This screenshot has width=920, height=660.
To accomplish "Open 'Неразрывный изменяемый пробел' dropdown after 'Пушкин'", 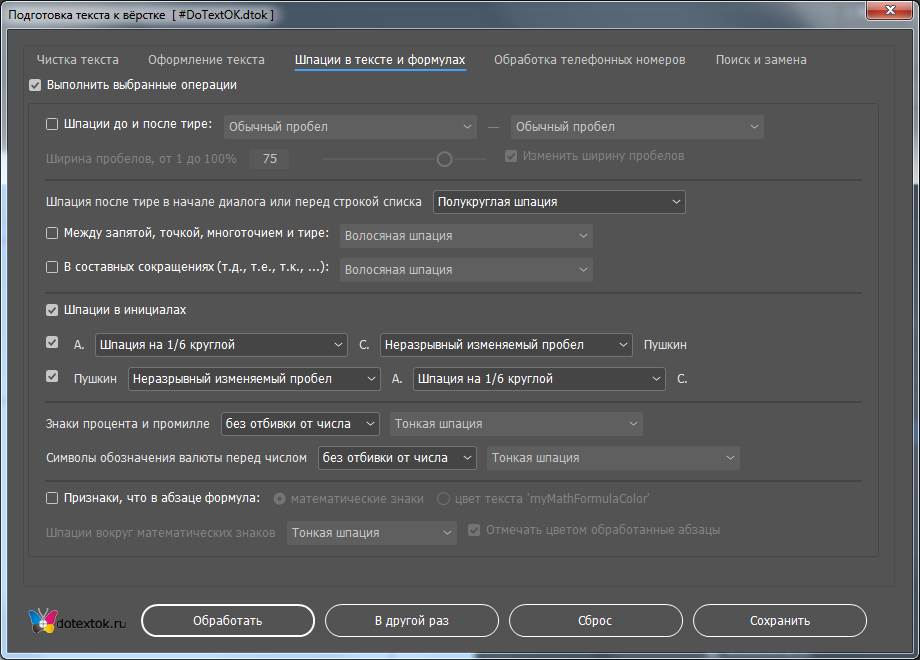I will pyautogui.click(x=254, y=379).
